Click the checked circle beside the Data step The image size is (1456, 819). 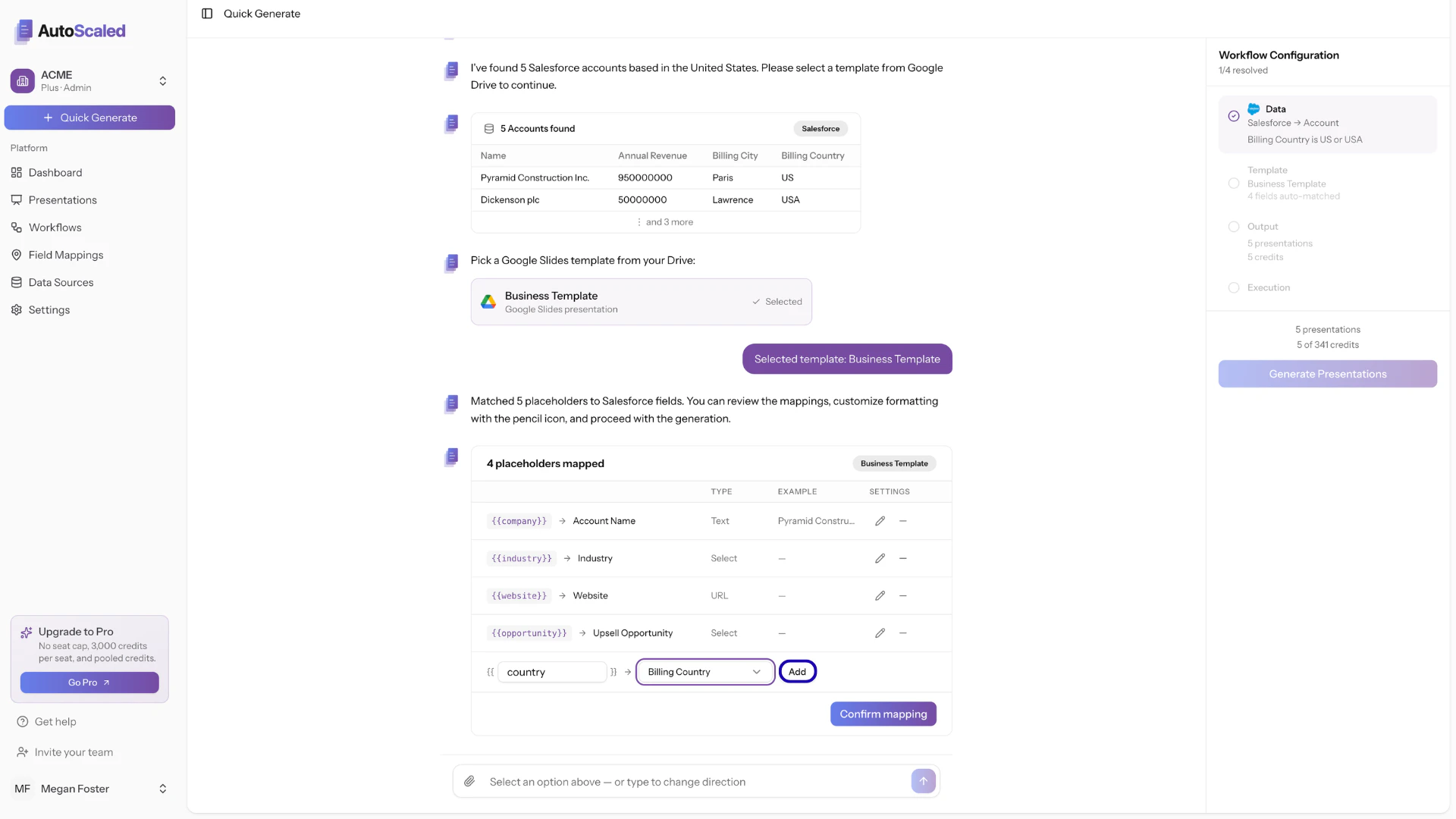point(1234,116)
